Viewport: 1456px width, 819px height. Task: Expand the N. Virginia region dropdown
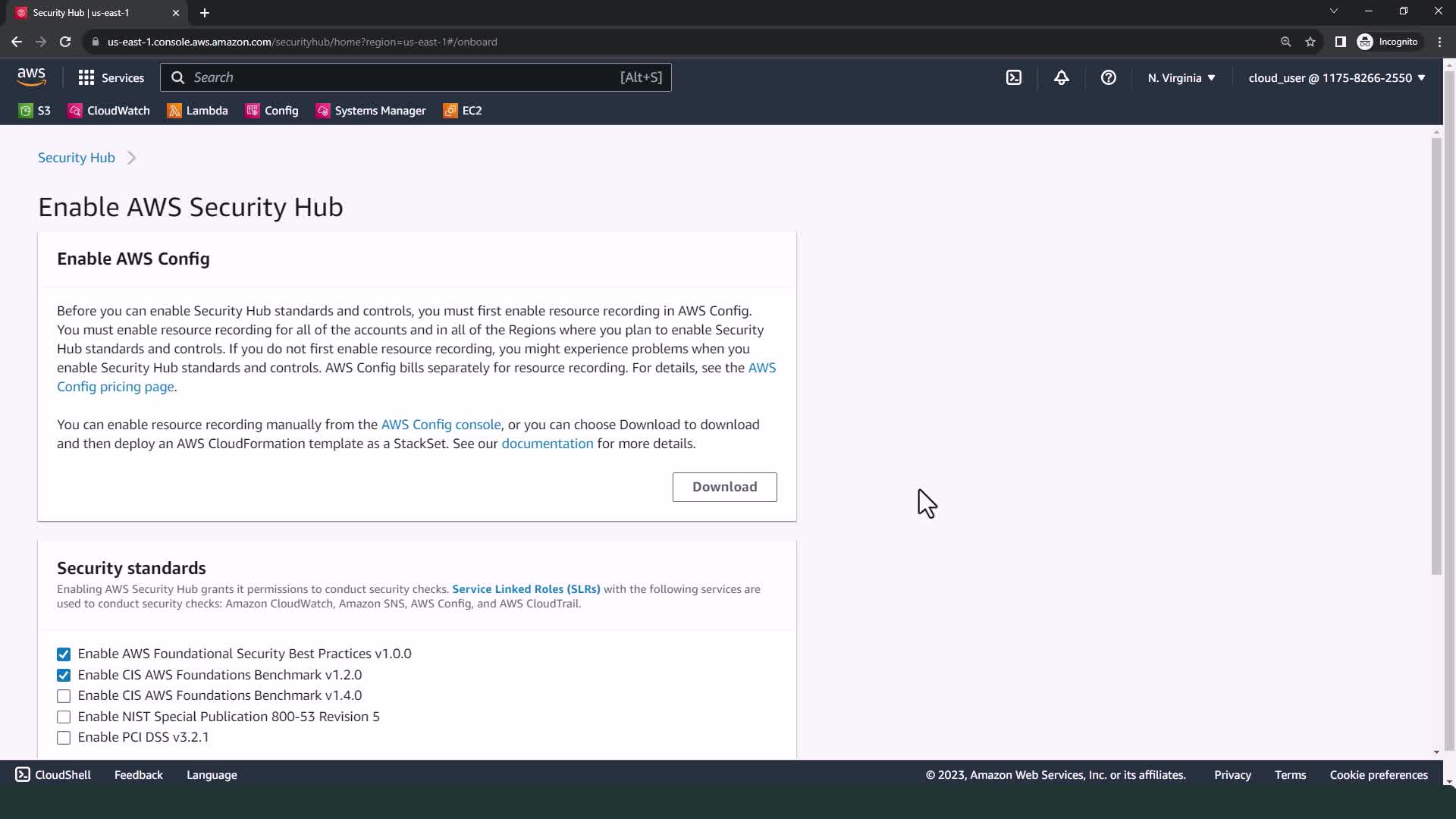pyautogui.click(x=1181, y=77)
